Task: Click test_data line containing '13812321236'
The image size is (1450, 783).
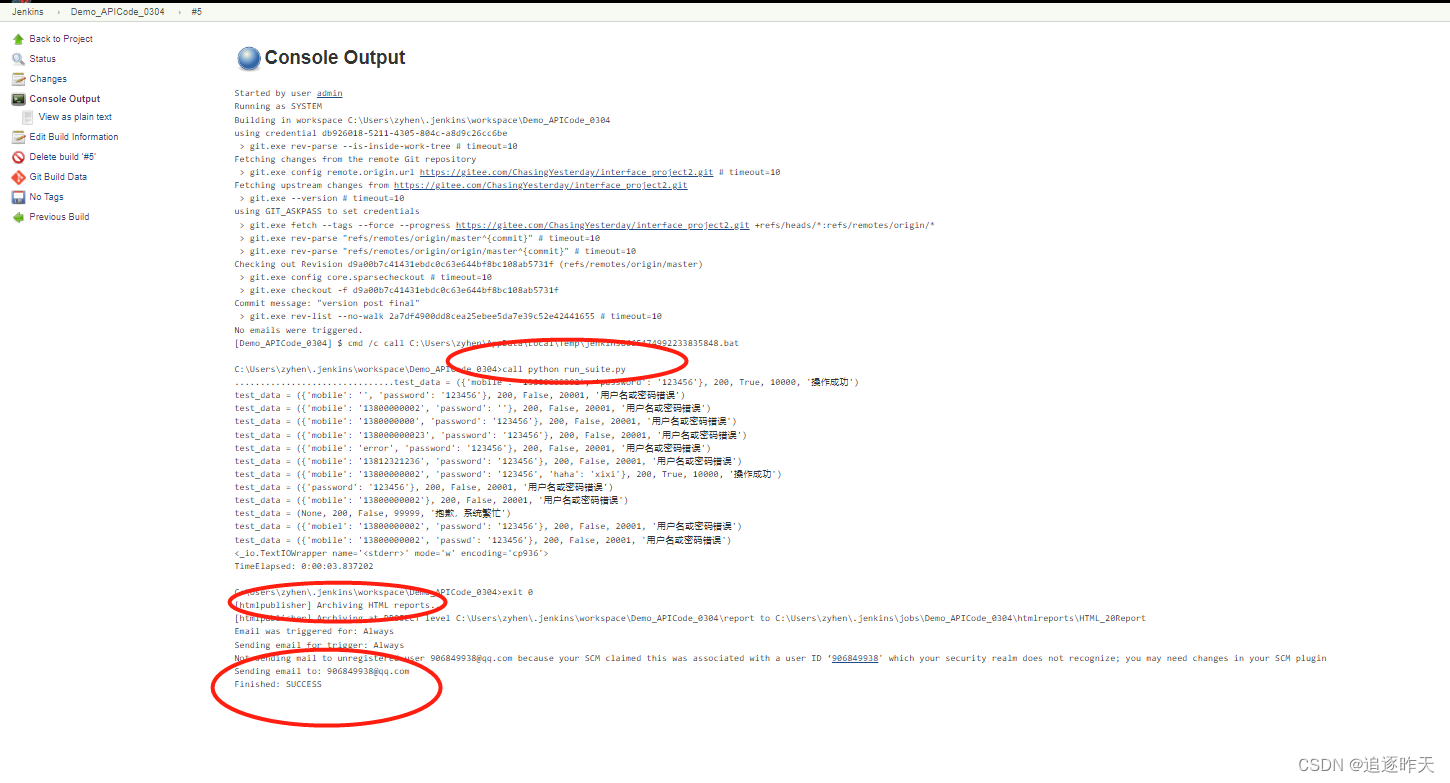Action: click(488, 461)
